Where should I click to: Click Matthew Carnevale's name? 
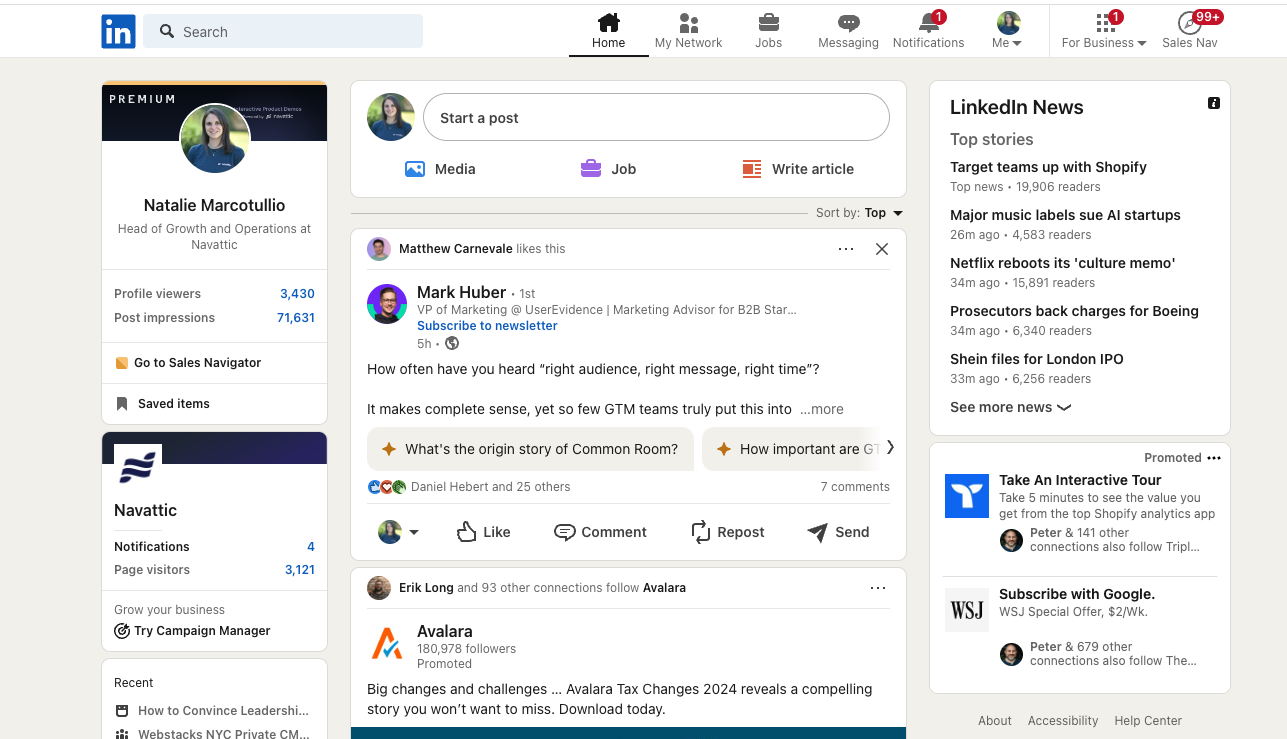[x=458, y=249]
